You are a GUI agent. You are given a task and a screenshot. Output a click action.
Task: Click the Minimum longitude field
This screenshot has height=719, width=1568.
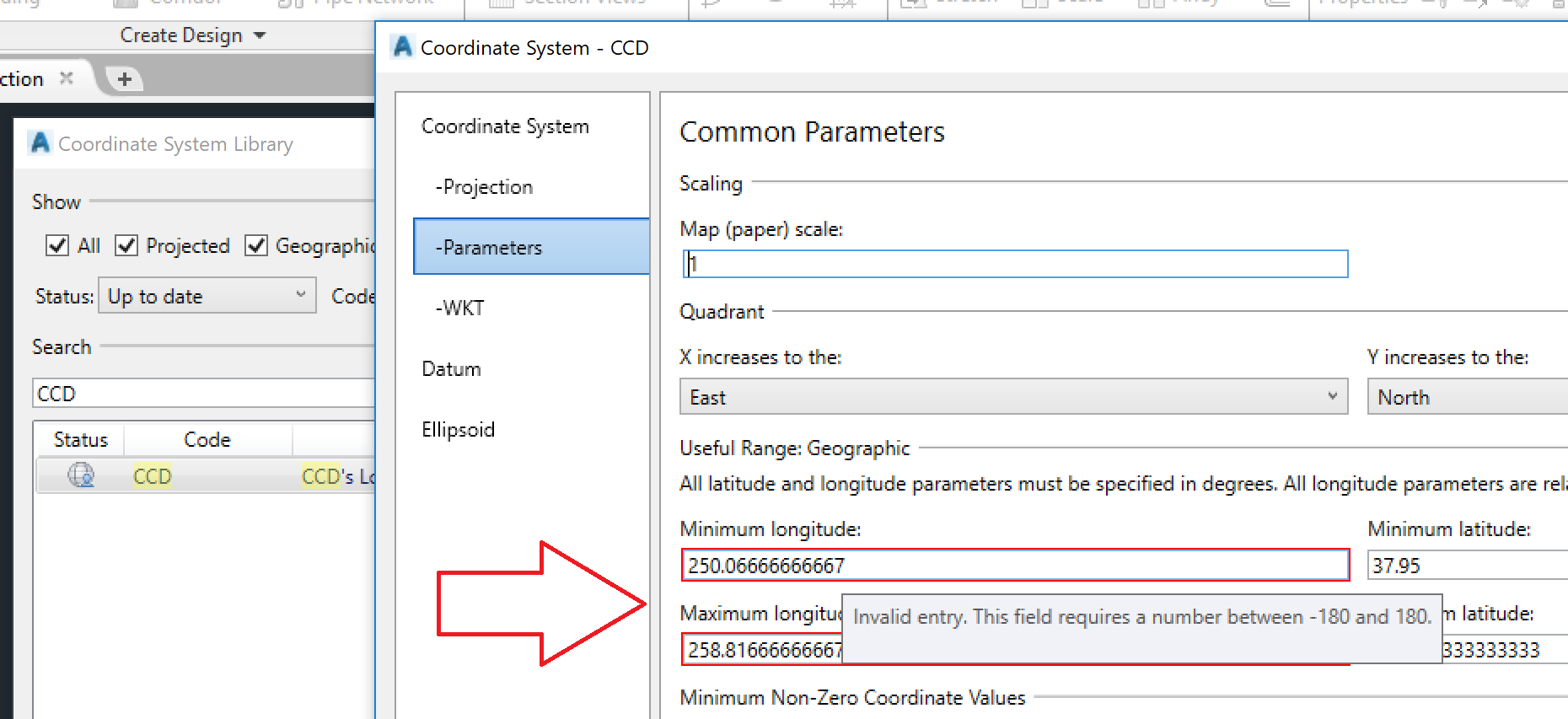coord(1014,566)
